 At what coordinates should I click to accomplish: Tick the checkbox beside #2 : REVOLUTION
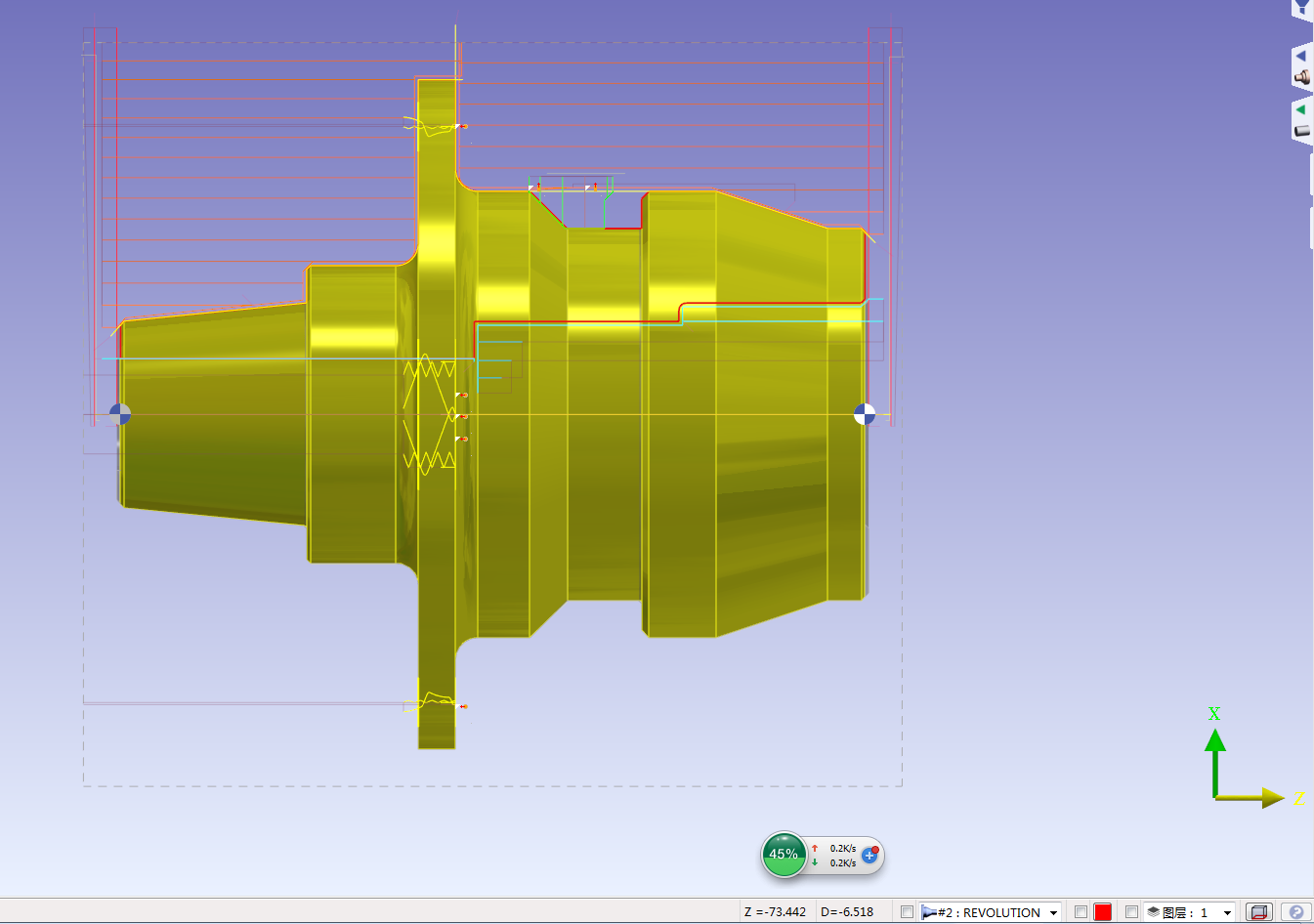click(x=907, y=912)
